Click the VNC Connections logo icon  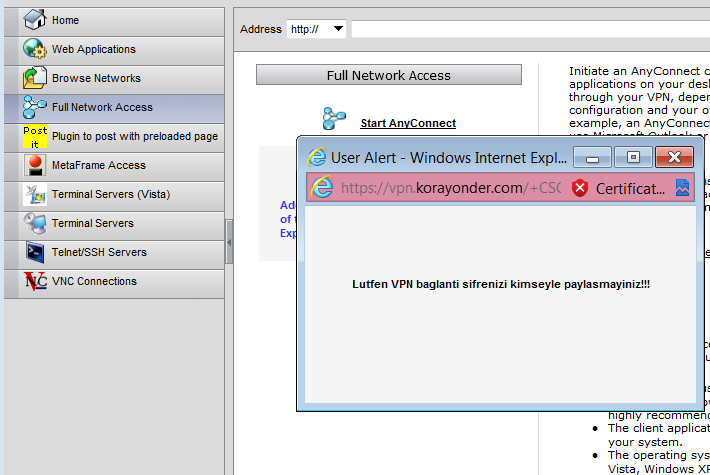(x=34, y=281)
